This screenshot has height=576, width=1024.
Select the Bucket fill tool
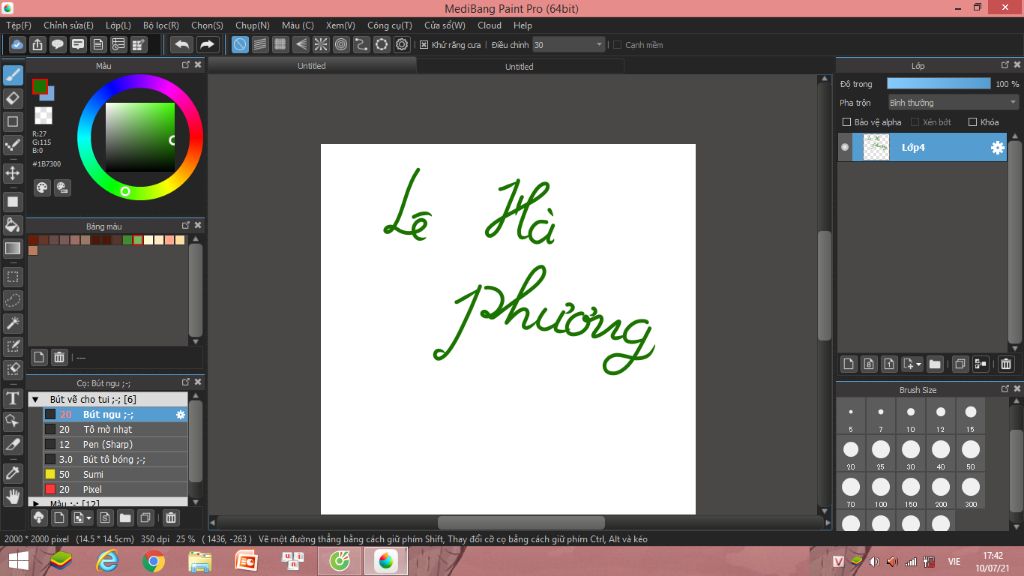12,225
